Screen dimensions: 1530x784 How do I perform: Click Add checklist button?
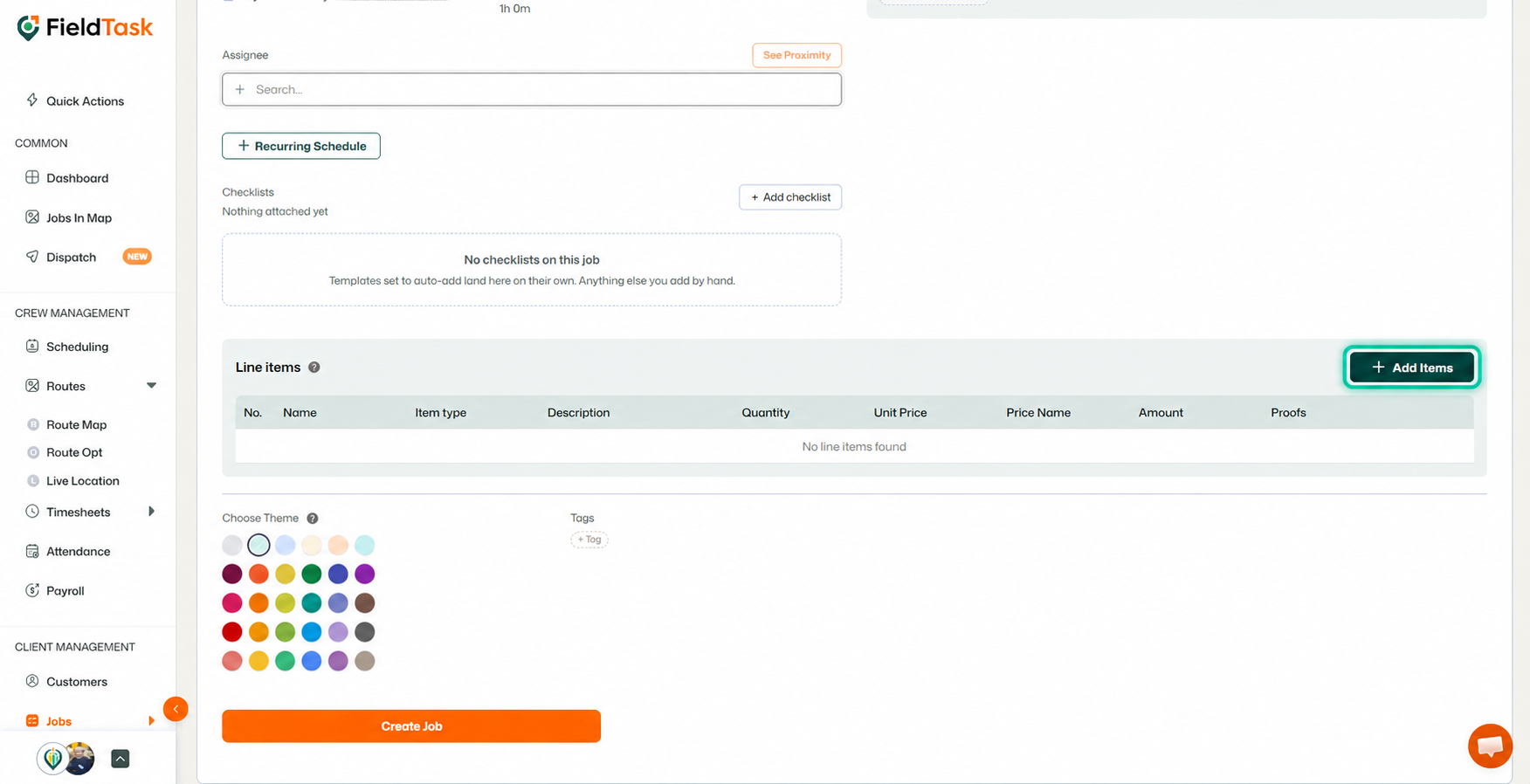click(x=790, y=197)
